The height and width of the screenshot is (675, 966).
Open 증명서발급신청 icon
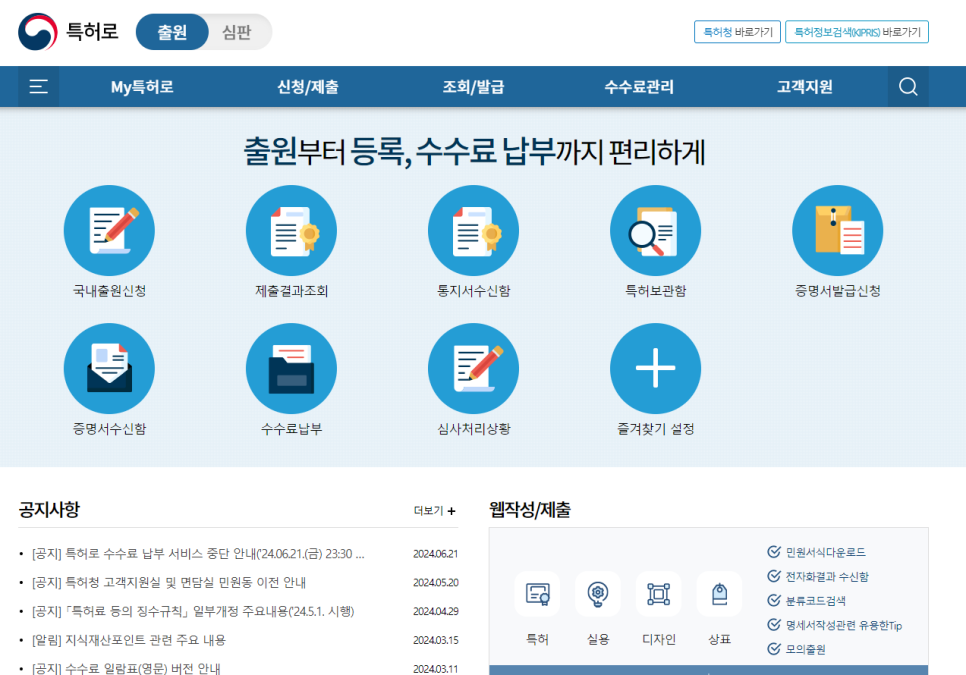(x=838, y=231)
